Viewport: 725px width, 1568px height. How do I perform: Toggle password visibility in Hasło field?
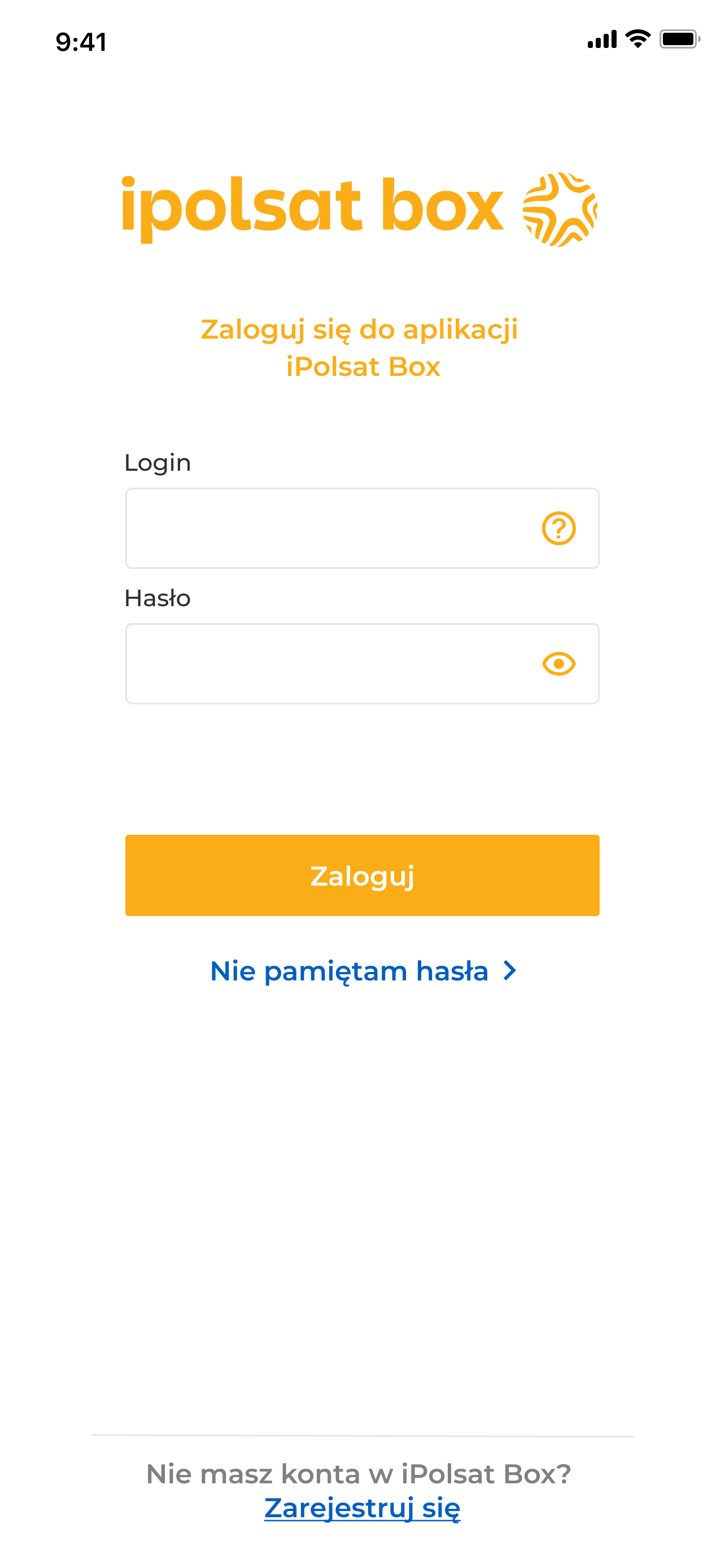coord(558,663)
